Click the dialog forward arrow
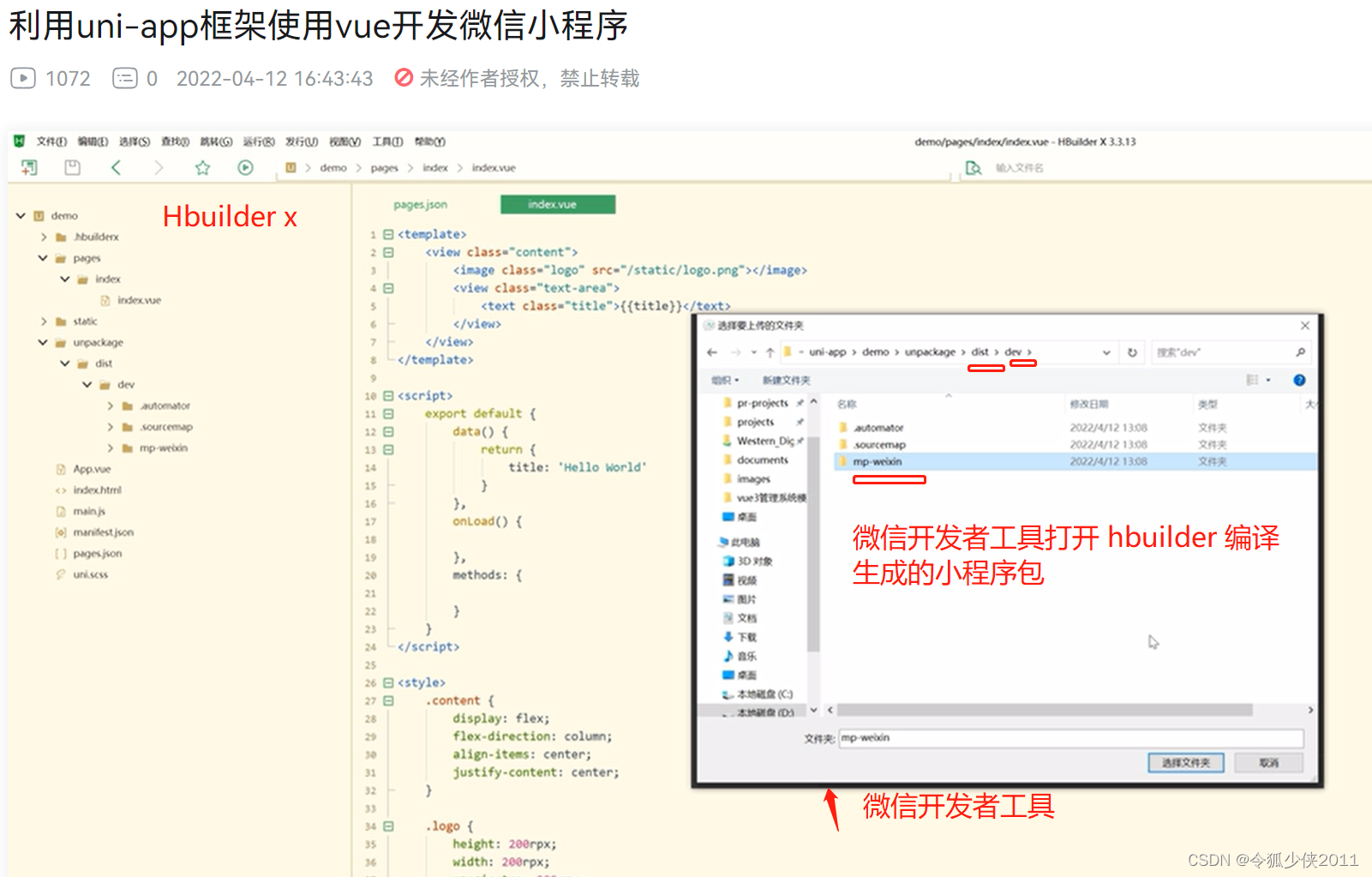Image resolution: width=1372 pixels, height=877 pixels. click(x=735, y=352)
